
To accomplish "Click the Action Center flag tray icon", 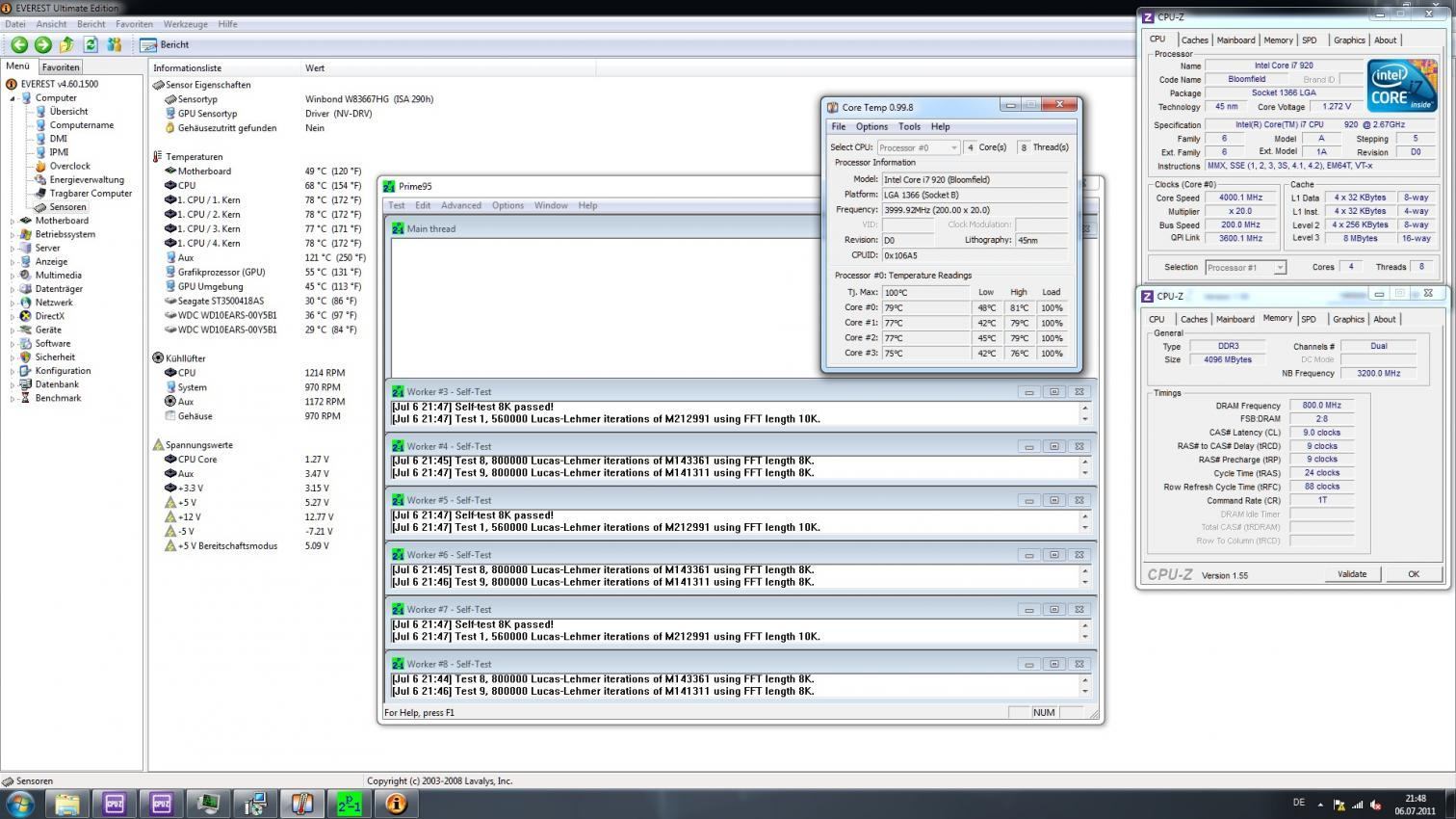I will (1339, 805).
